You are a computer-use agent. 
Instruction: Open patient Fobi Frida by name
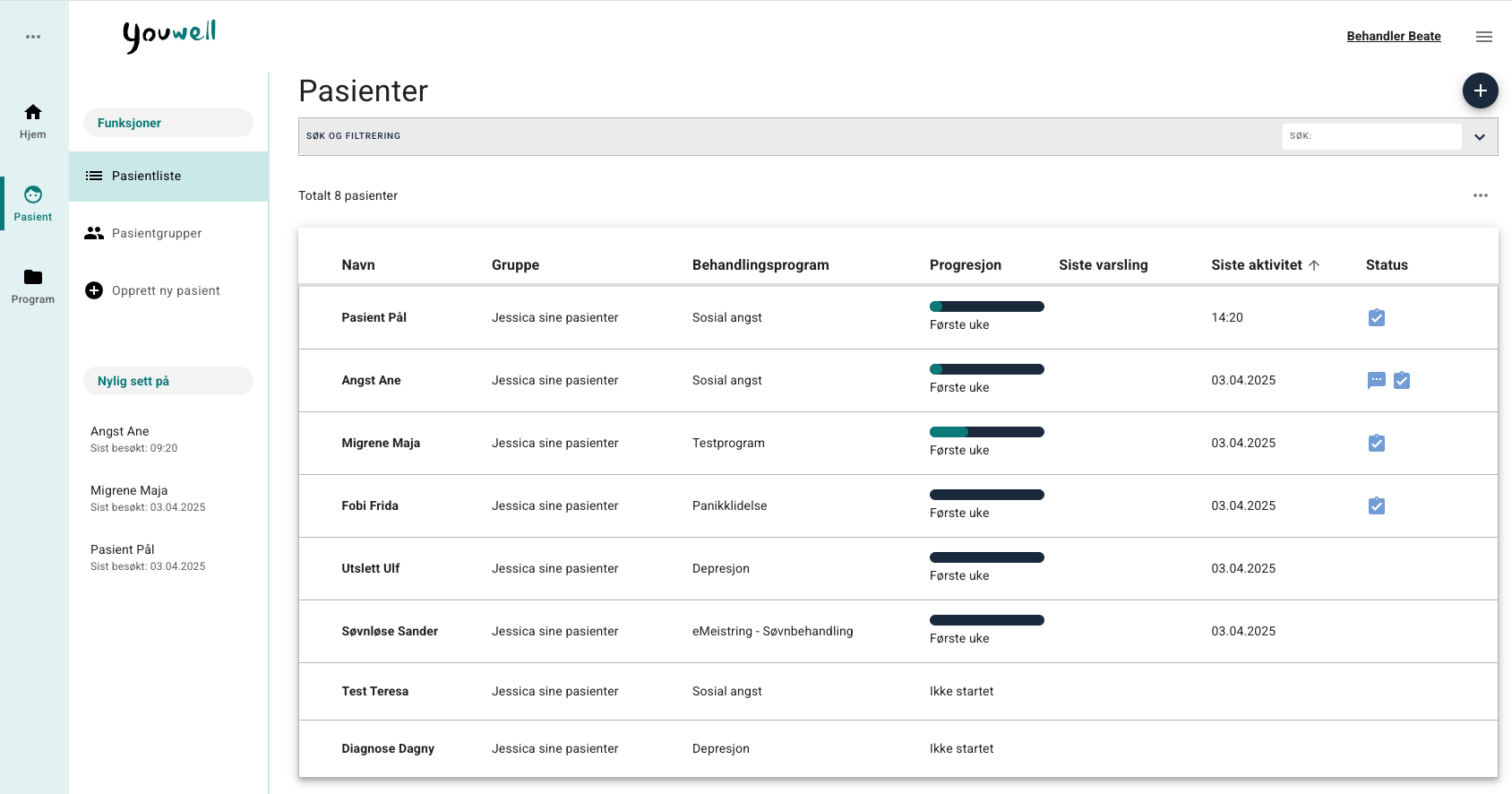370,505
